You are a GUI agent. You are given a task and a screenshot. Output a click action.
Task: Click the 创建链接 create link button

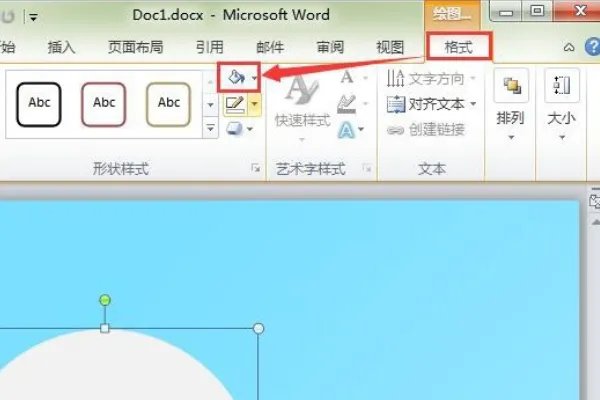point(426,130)
